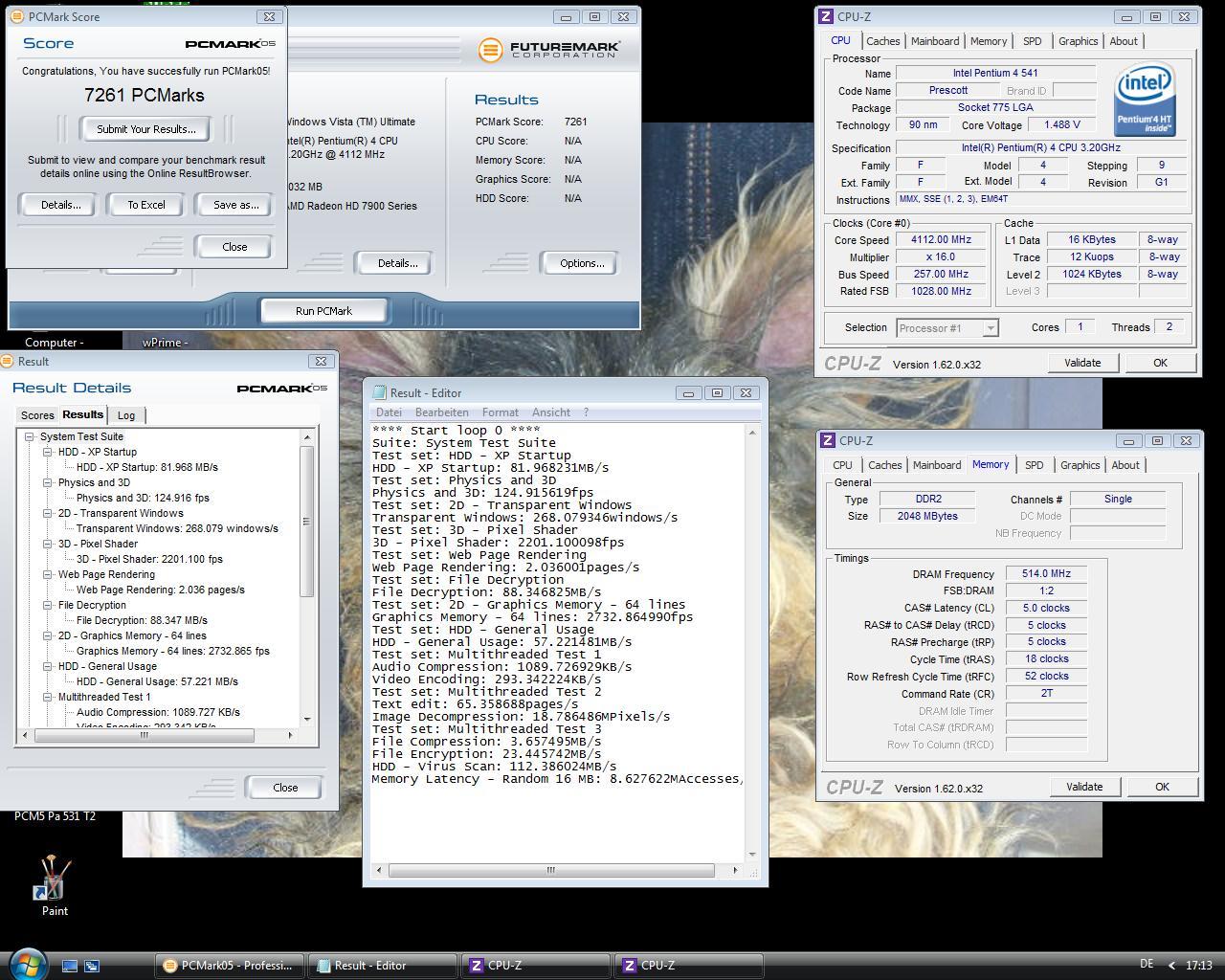This screenshot has width=1225, height=980.
Task: Click the About tab in top CPU-Z window
Action: click(1124, 41)
